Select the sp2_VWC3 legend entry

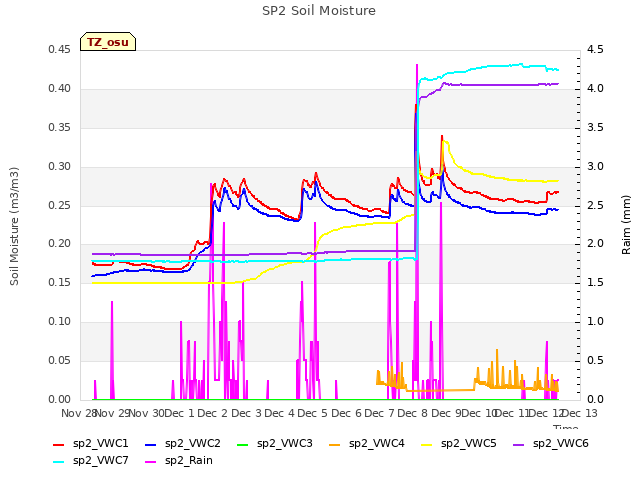click(275, 443)
